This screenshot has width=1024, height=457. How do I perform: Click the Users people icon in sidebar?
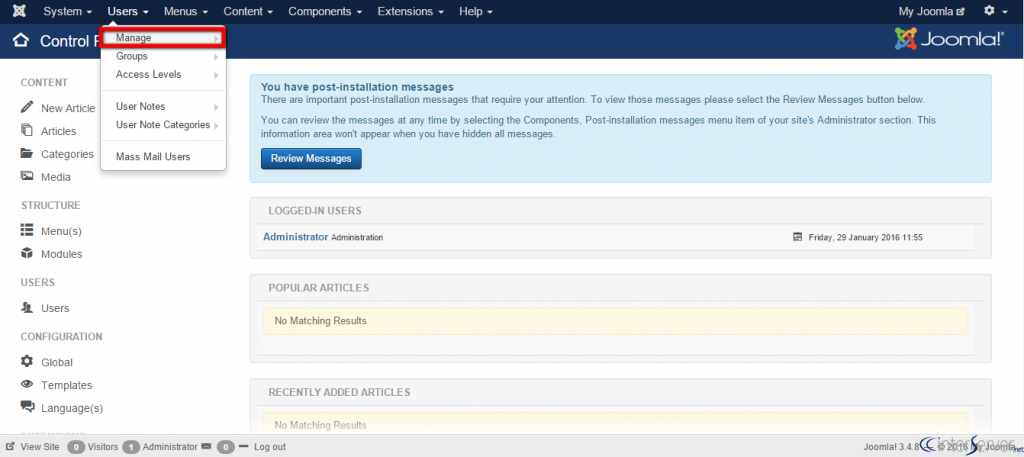coord(27,307)
